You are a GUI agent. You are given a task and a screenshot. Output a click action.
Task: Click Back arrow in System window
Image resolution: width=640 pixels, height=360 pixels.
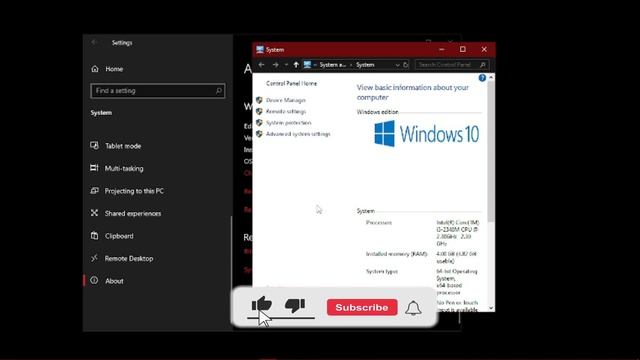pos(262,65)
